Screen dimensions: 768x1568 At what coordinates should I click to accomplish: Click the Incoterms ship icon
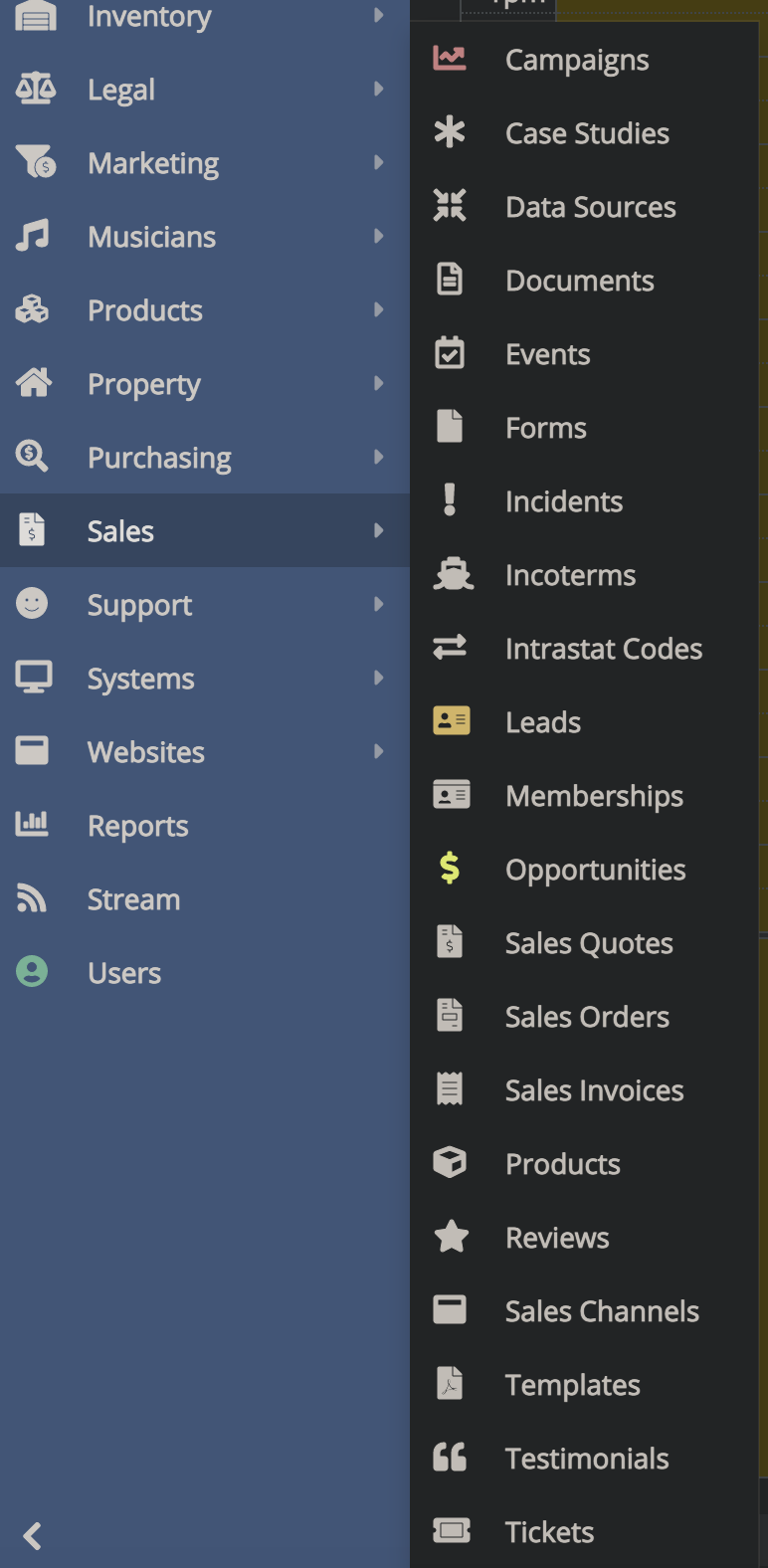coord(453,574)
